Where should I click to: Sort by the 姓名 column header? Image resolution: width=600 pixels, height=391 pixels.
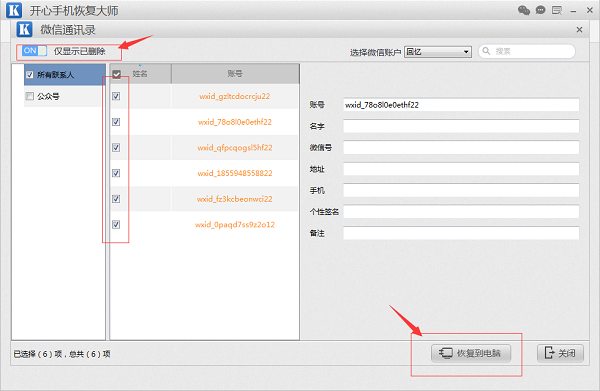click(x=140, y=73)
